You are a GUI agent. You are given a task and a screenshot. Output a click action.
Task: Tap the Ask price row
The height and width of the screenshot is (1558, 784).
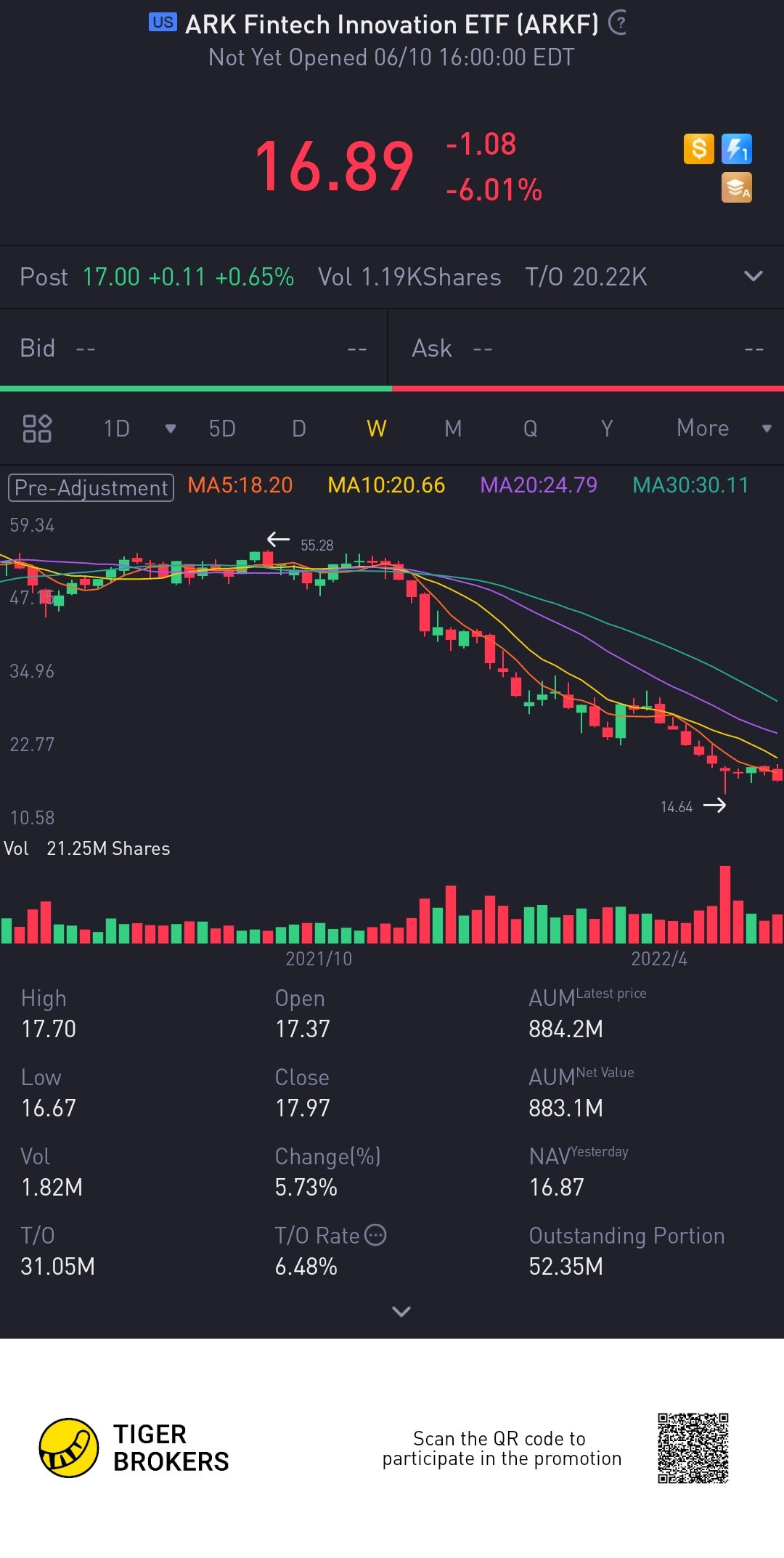(x=587, y=348)
